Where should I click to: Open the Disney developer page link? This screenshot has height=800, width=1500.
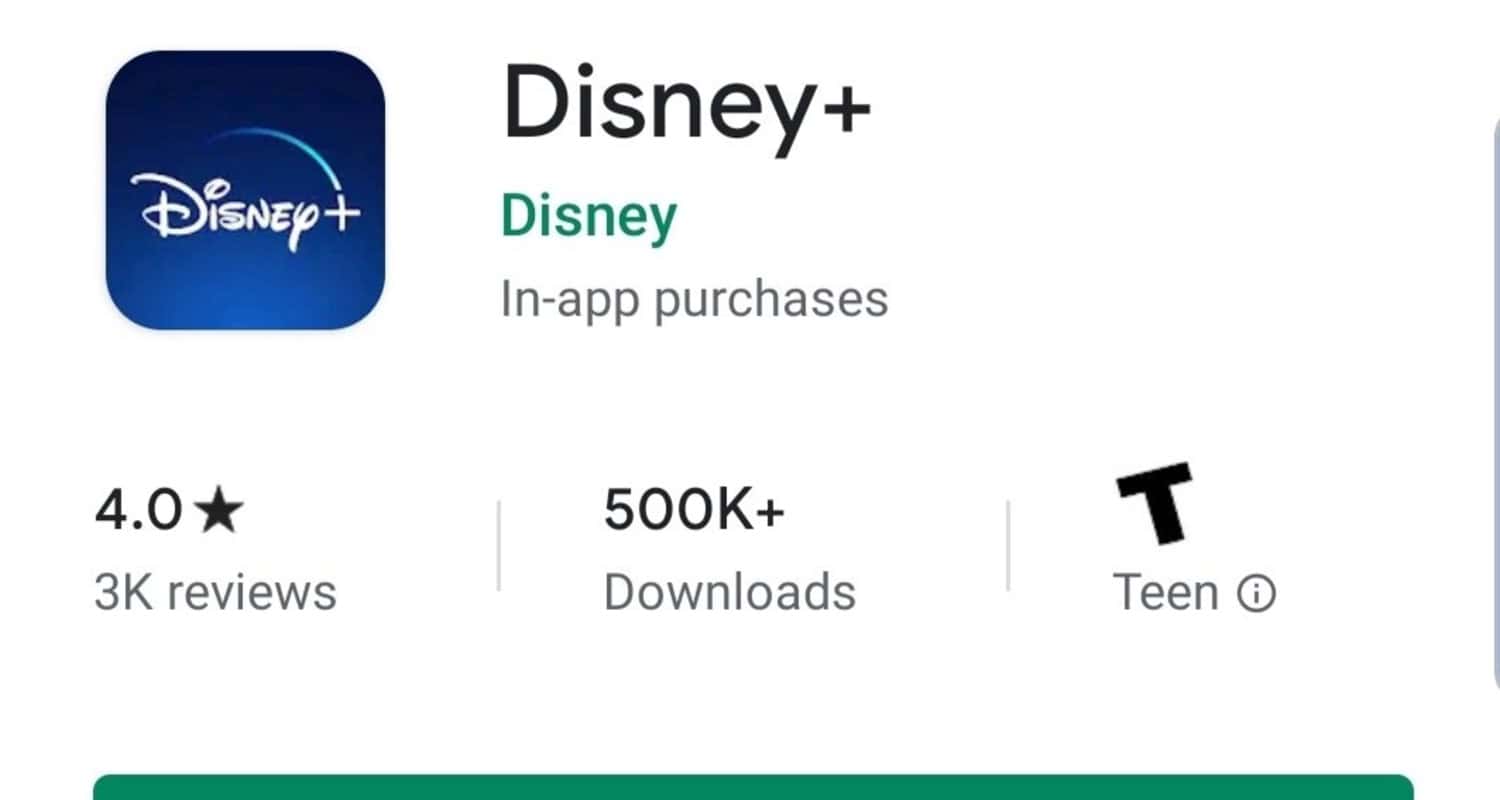pyautogui.click(x=589, y=219)
